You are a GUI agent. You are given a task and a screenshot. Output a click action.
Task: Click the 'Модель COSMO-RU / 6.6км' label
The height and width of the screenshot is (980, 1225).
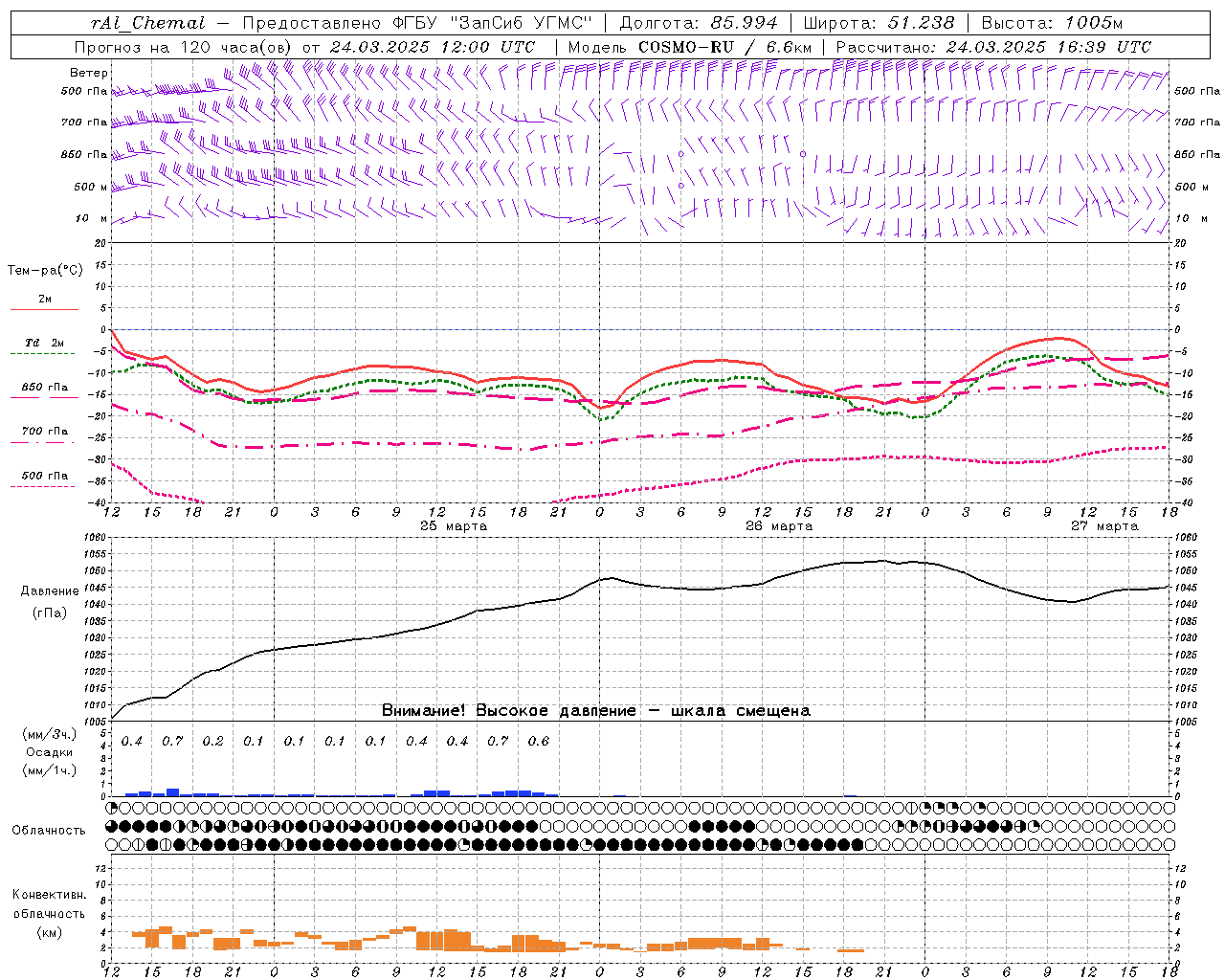pyautogui.click(x=689, y=47)
